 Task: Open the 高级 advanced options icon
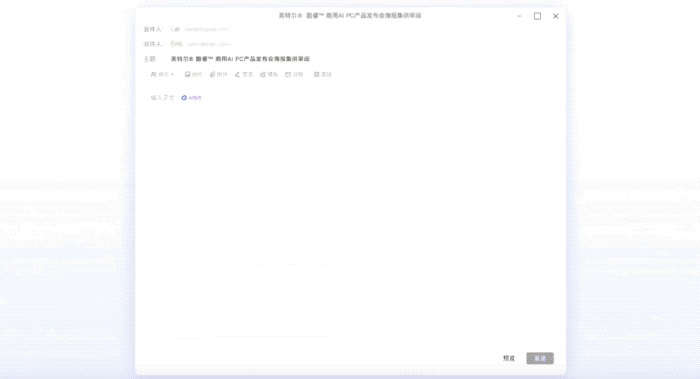(x=323, y=75)
